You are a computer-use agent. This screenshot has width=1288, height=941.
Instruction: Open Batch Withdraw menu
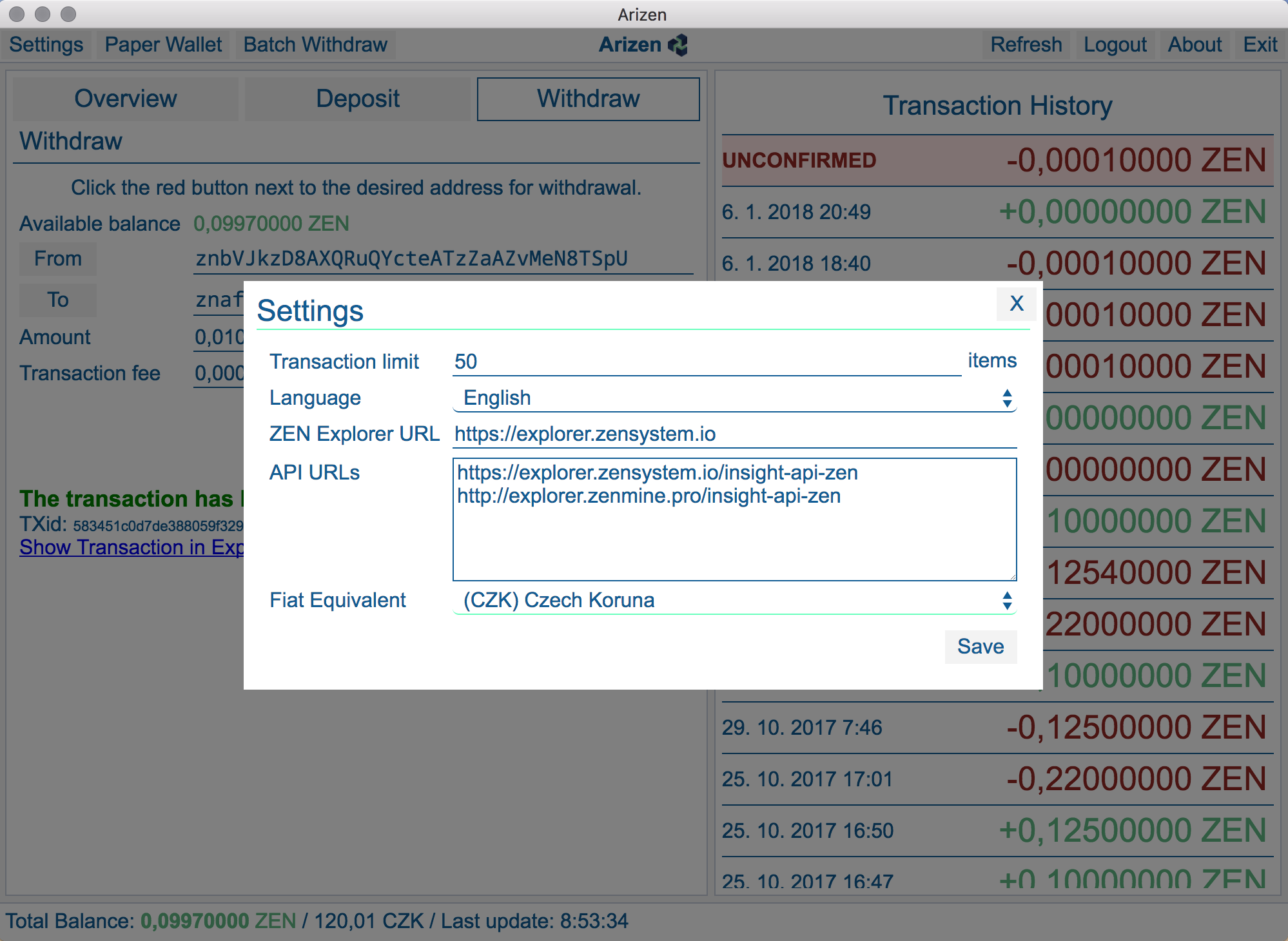[315, 44]
